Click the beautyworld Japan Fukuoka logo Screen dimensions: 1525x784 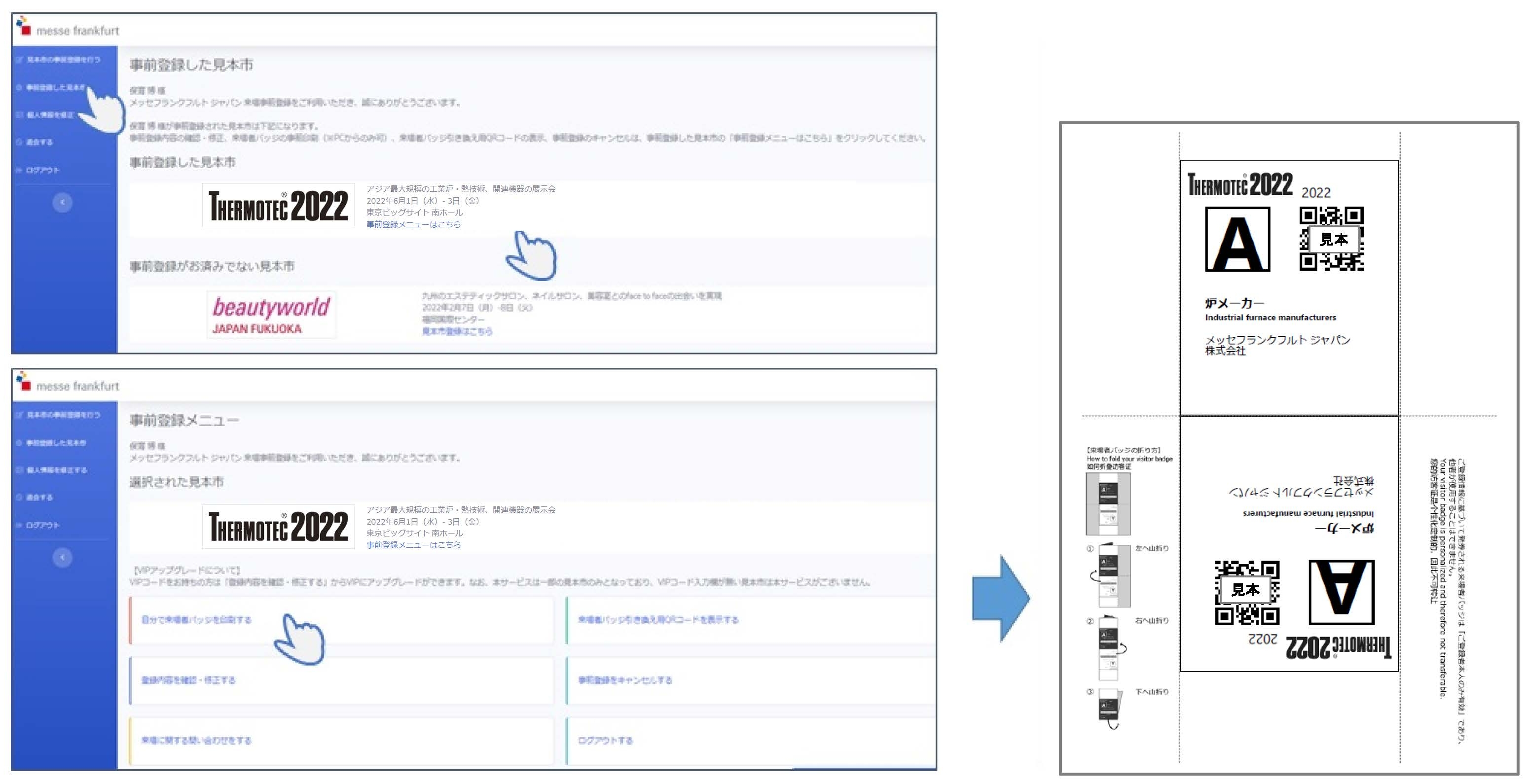pyautogui.click(x=271, y=315)
